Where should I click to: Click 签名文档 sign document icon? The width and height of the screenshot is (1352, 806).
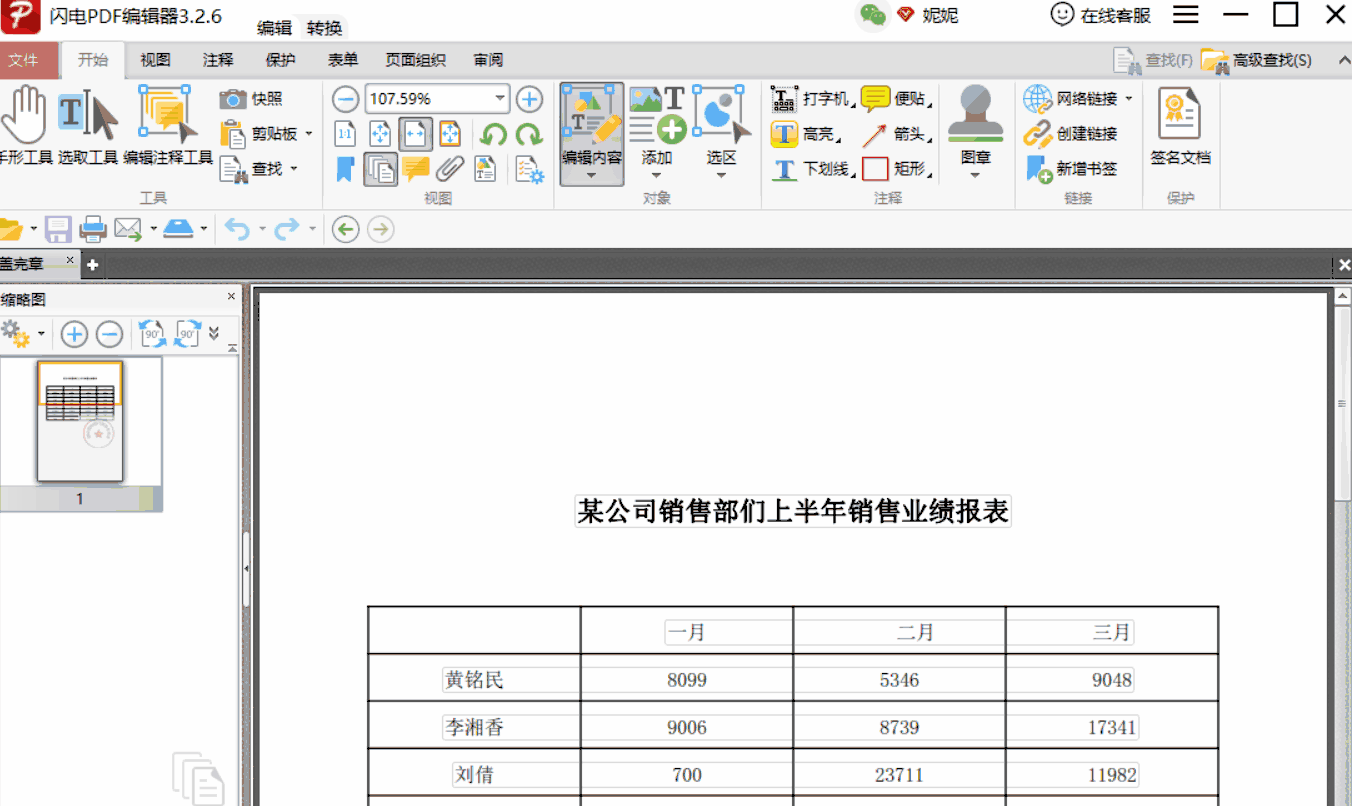click(1180, 127)
